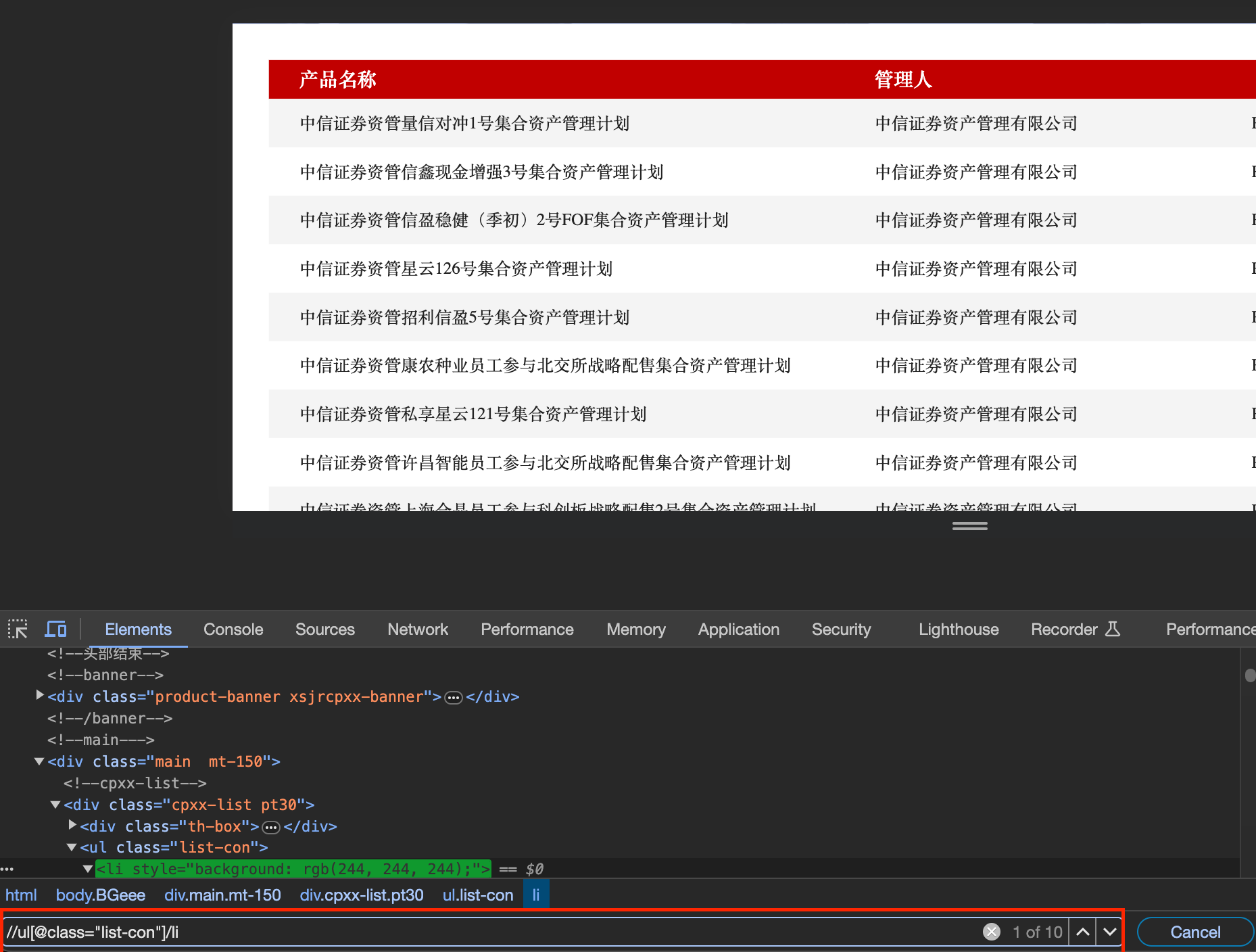This screenshot has height=952, width=1256.
Task: Open the Lighthouse tab
Action: pos(959,629)
